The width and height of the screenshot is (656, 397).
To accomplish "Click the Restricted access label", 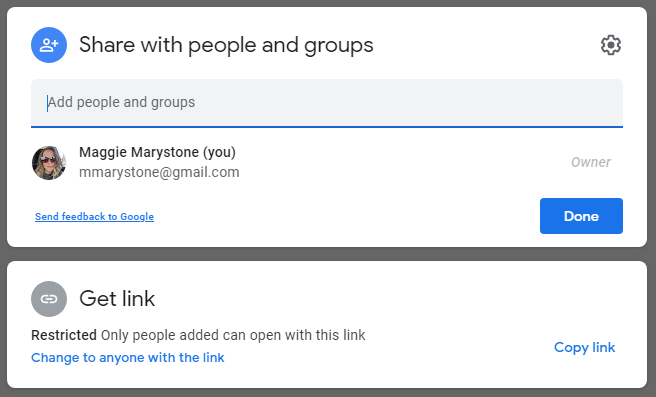I will [x=64, y=335].
